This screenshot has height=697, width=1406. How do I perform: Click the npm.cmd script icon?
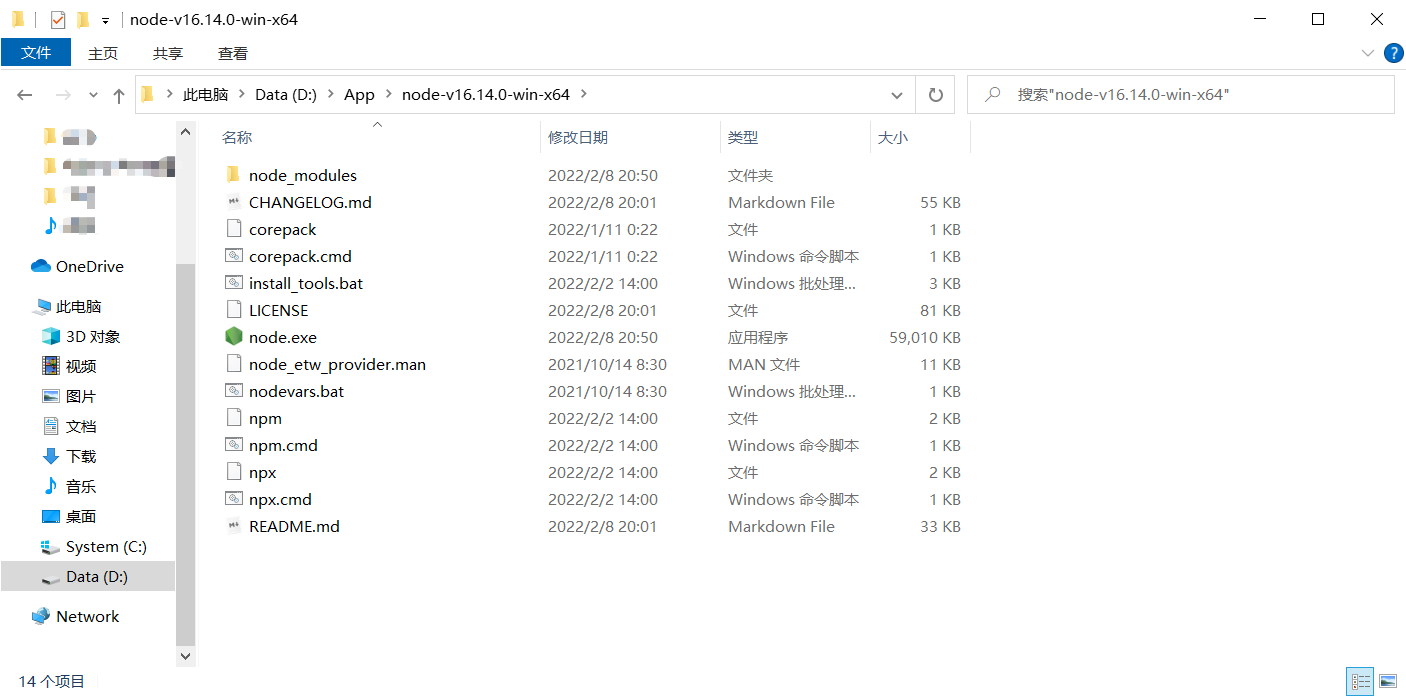pyautogui.click(x=233, y=445)
